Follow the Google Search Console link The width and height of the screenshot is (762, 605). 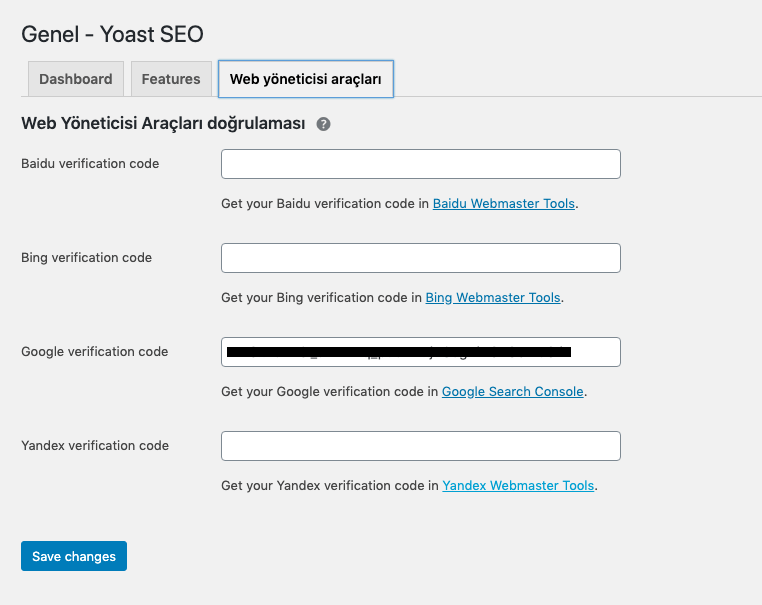tap(513, 391)
